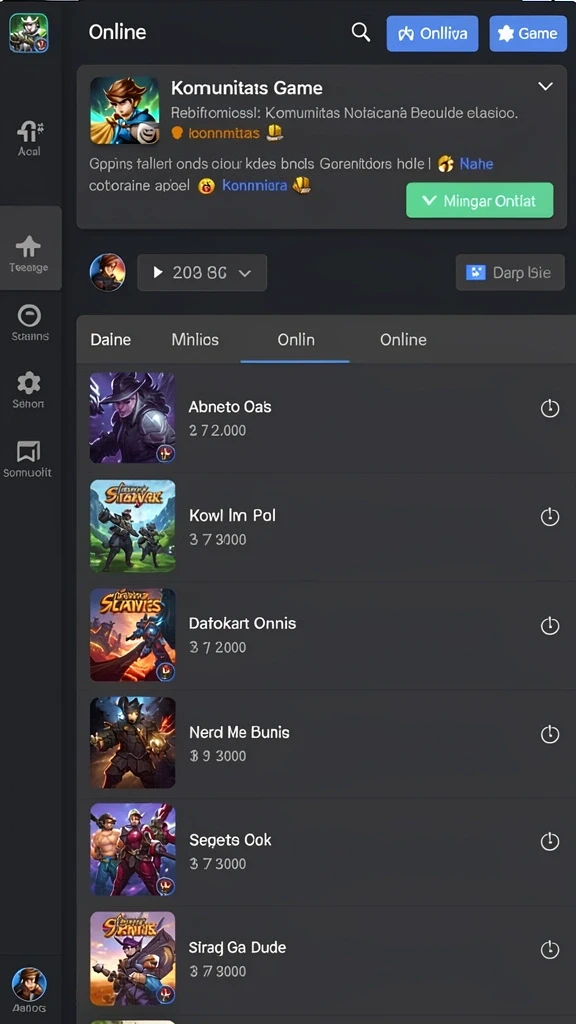The image size is (576, 1024).
Task: Click the power icon for Kowl Im Pol
Action: [x=550, y=517]
